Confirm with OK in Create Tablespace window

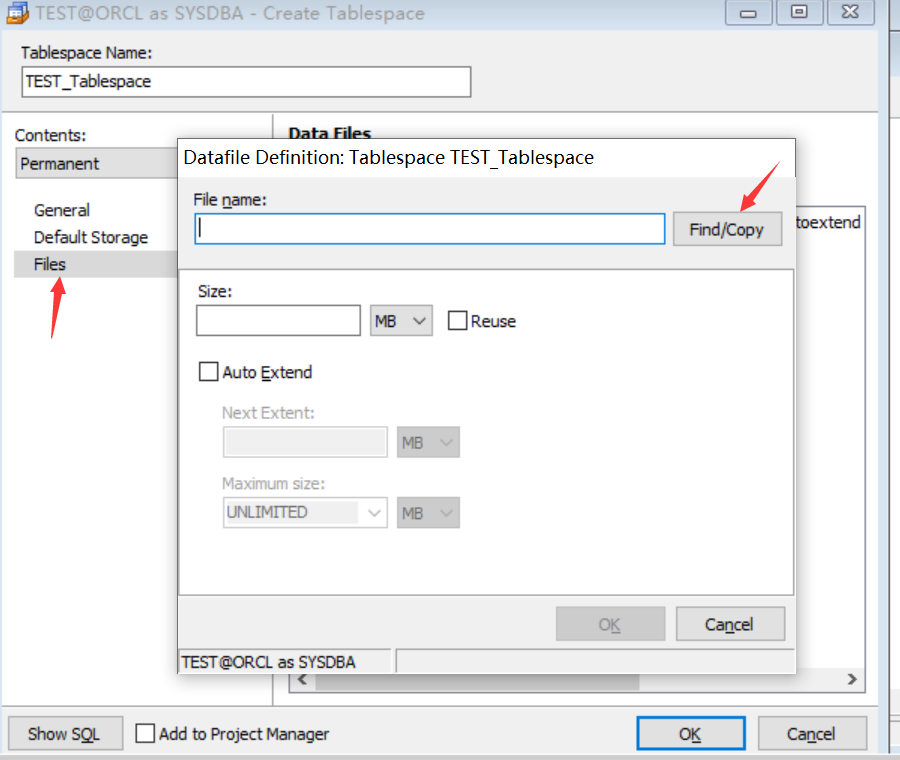(691, 733)
